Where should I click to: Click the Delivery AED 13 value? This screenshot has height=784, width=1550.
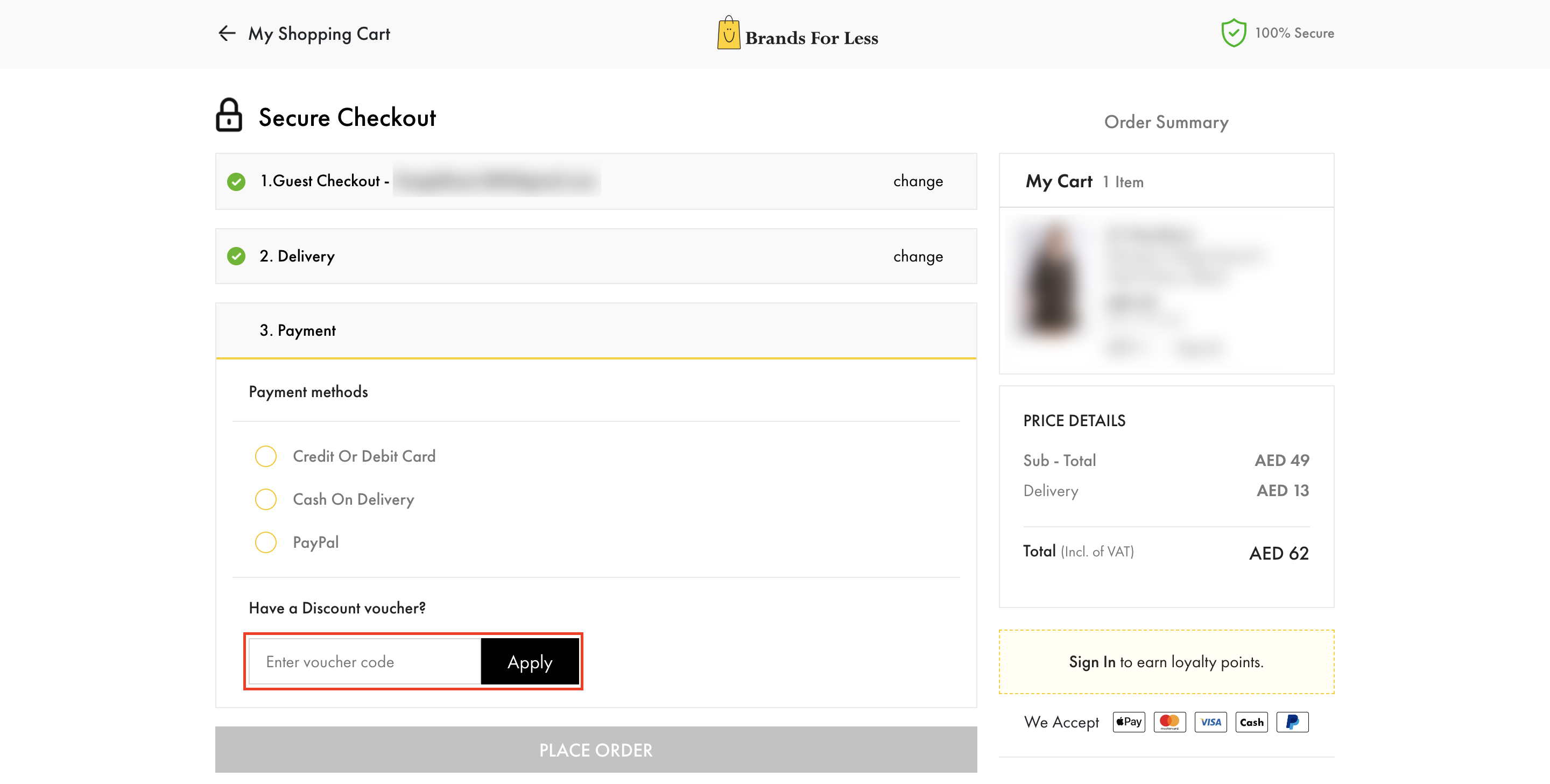[x=1282, y=490]
